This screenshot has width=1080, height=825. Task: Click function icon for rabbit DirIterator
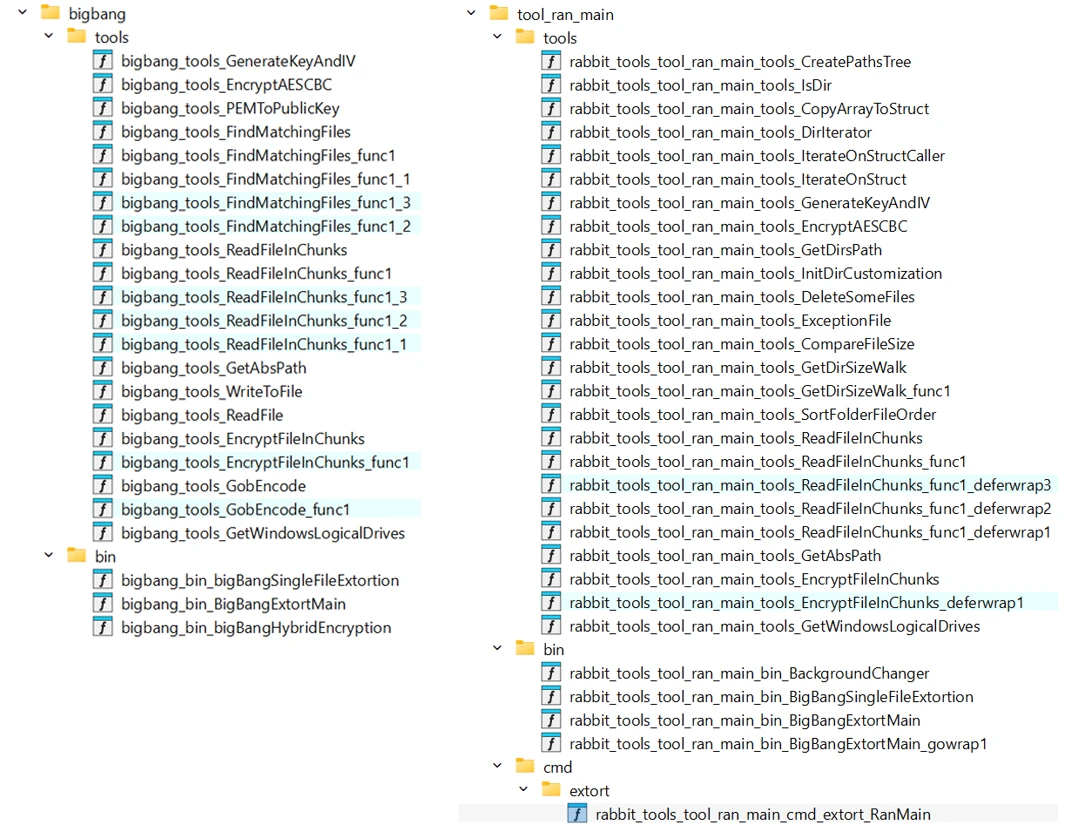(551, 132)
